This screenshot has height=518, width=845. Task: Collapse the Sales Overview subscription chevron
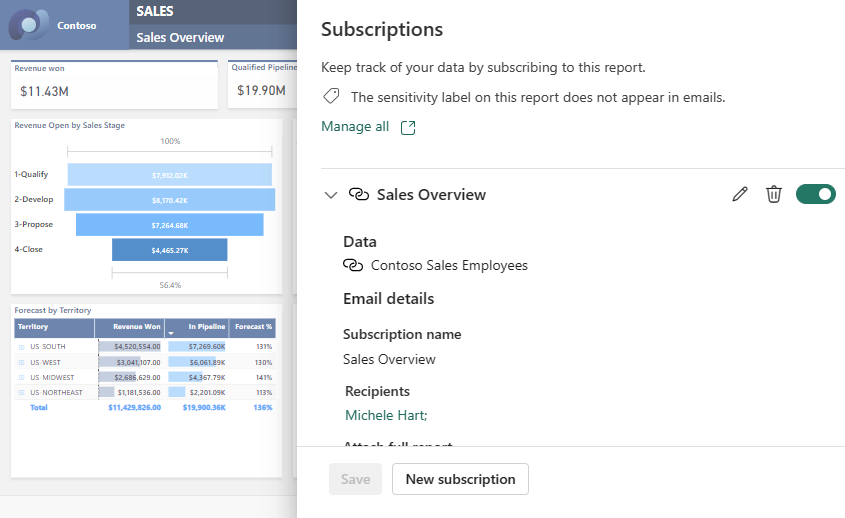click(x=331, y=195)
